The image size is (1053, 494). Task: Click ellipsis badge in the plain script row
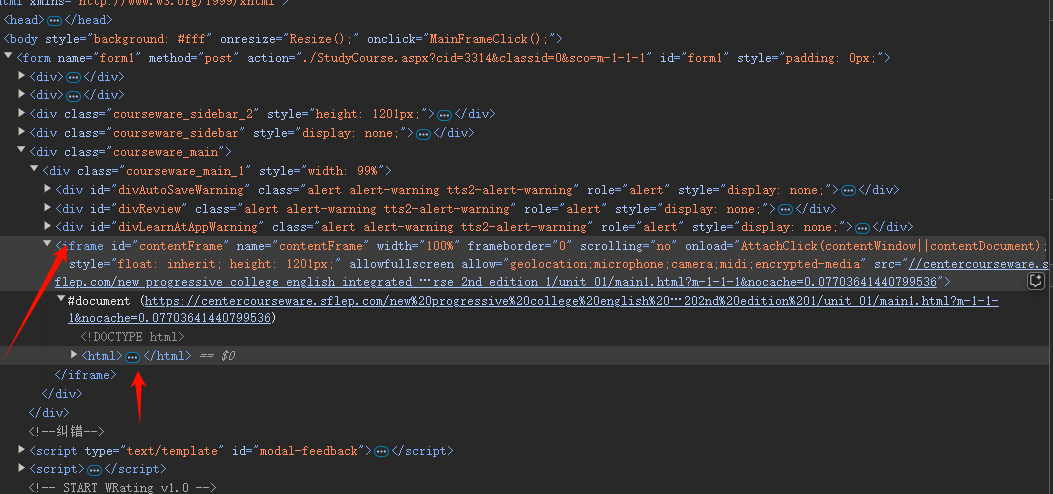pos(95,469)
